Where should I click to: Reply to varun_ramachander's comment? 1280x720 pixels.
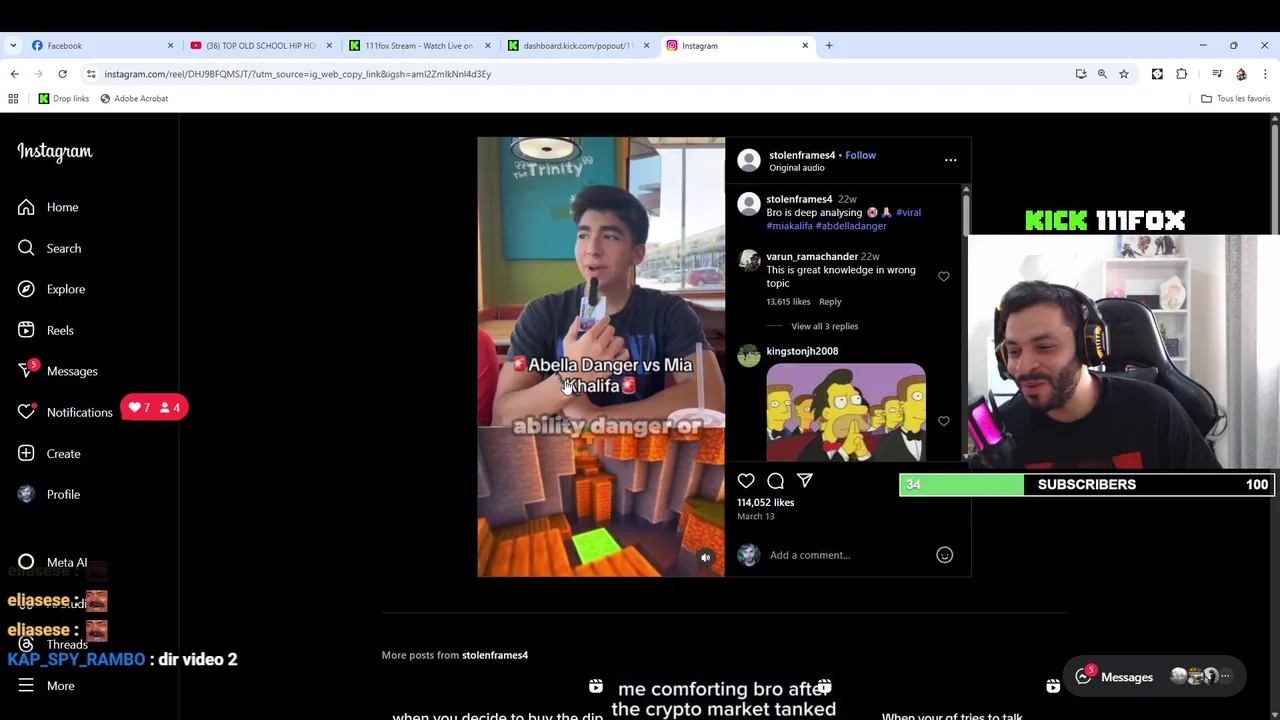(830, 301)
